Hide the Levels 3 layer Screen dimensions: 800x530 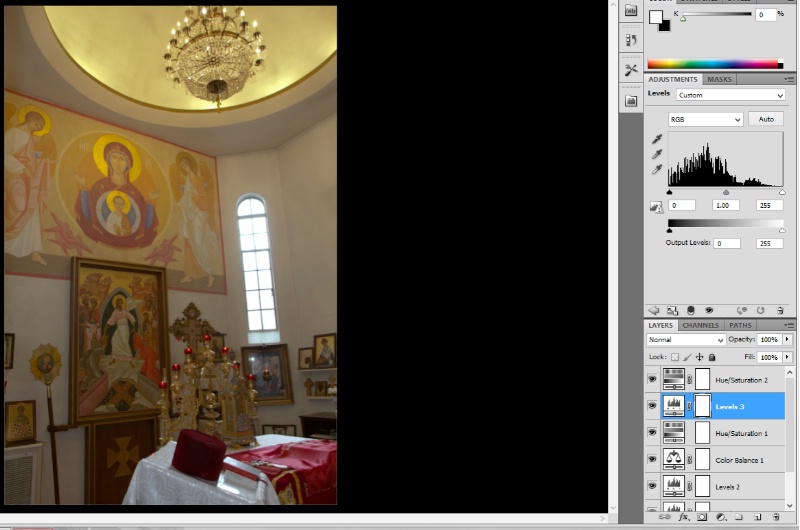pyautogui.click(x=652, y=406)
